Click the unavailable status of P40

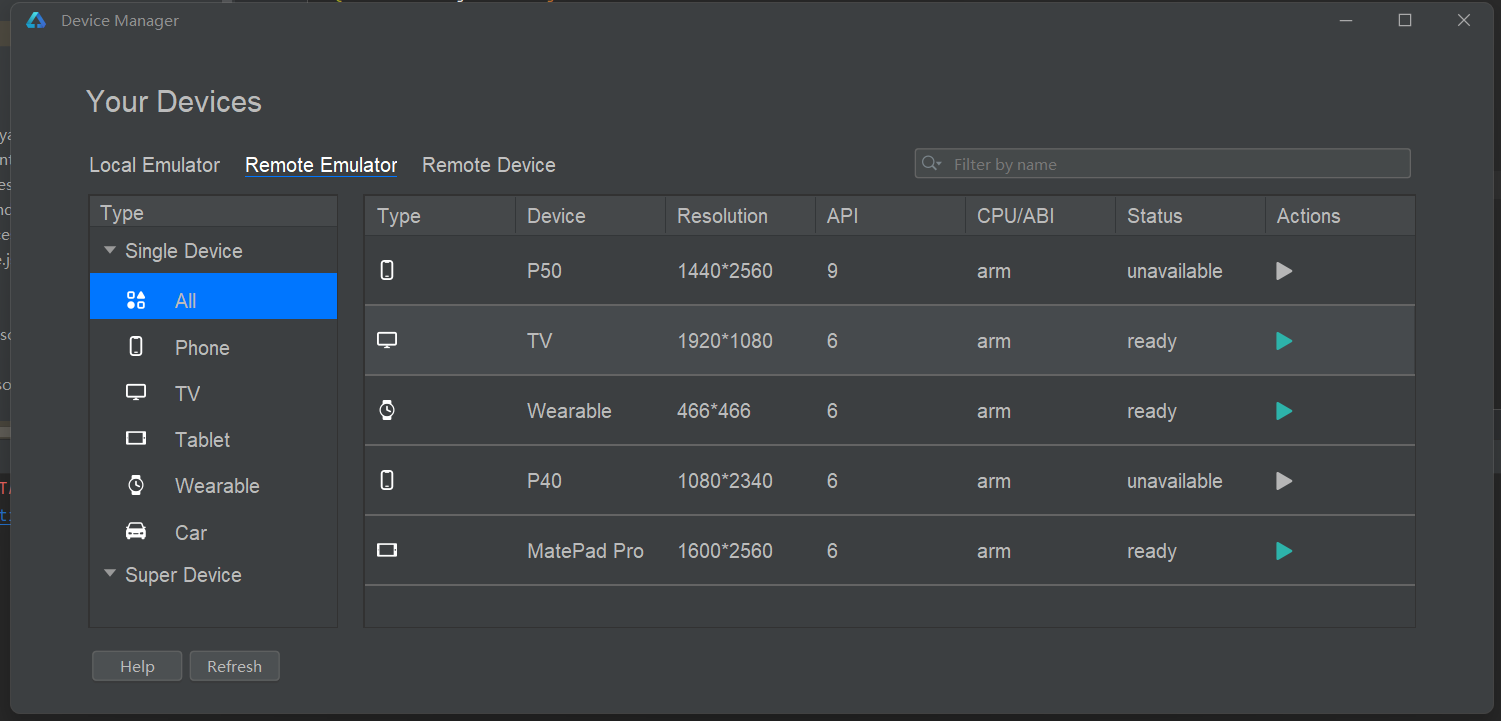click(1174, 481)
